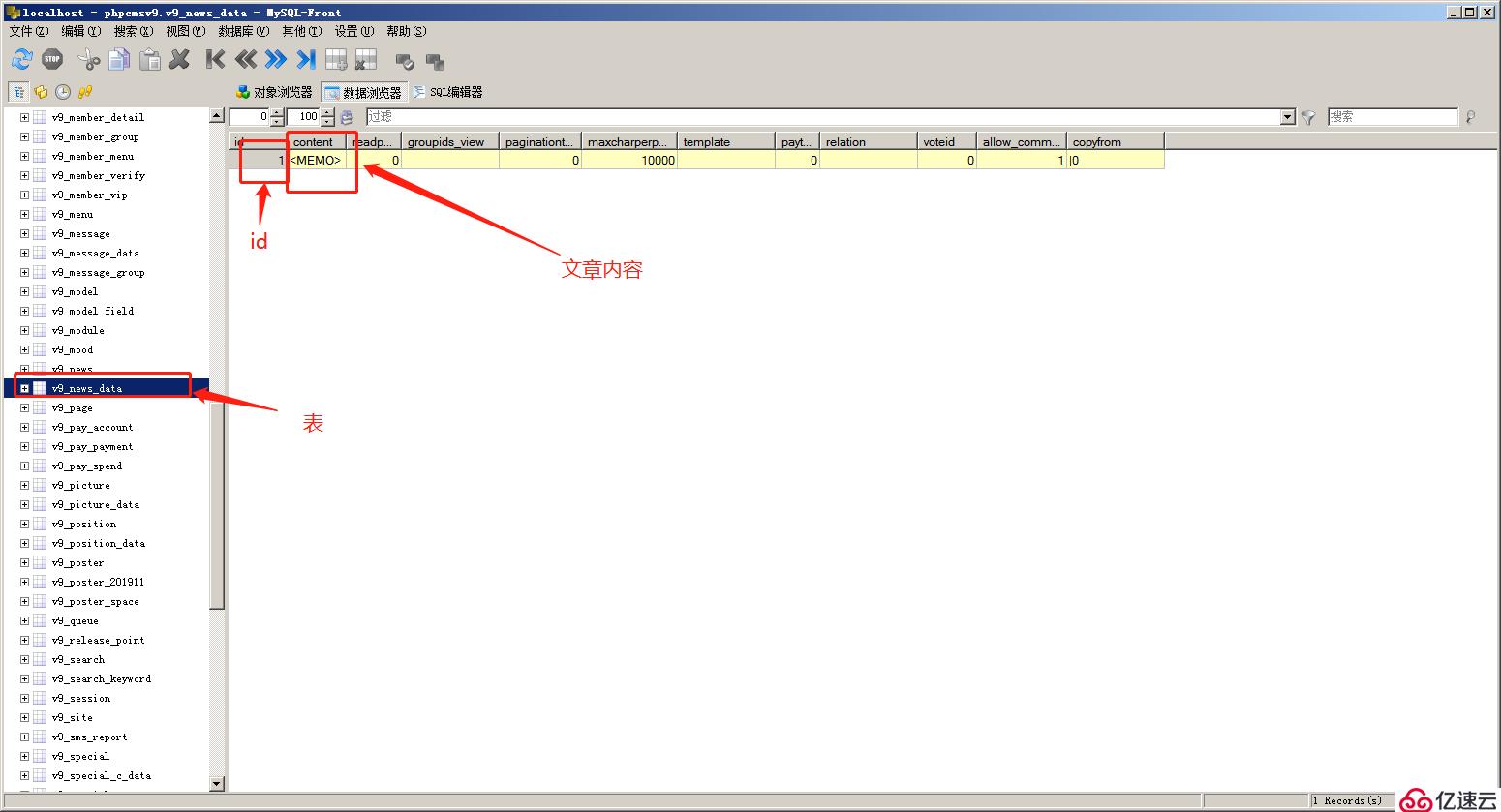Click the footprints icon in sidebar toolbar

click(85, 92)
